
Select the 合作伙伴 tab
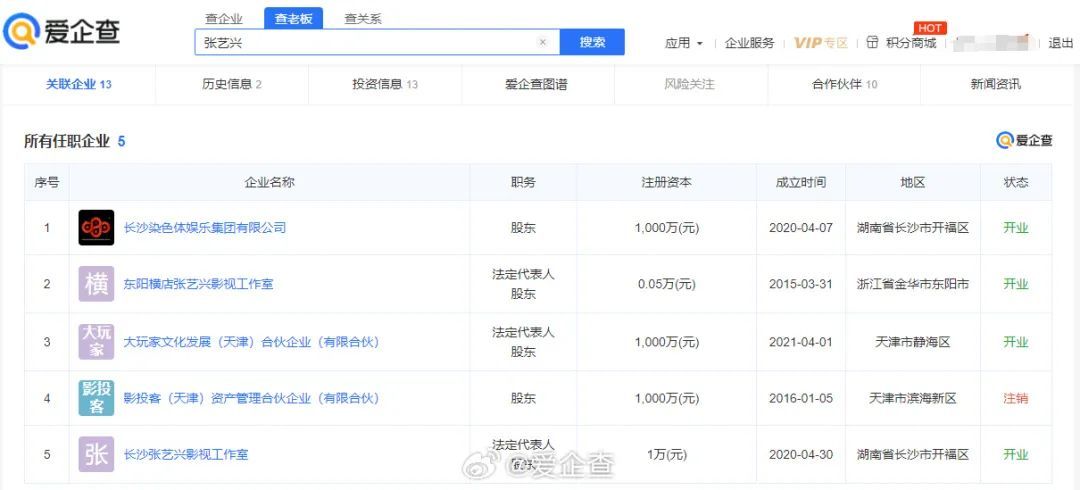pos(844,84)
